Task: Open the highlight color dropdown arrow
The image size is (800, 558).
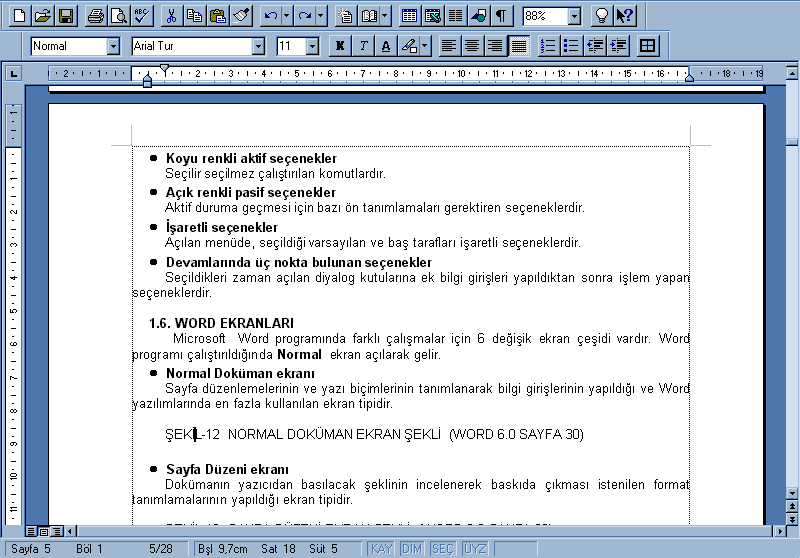Action: (x=425, y=46)
